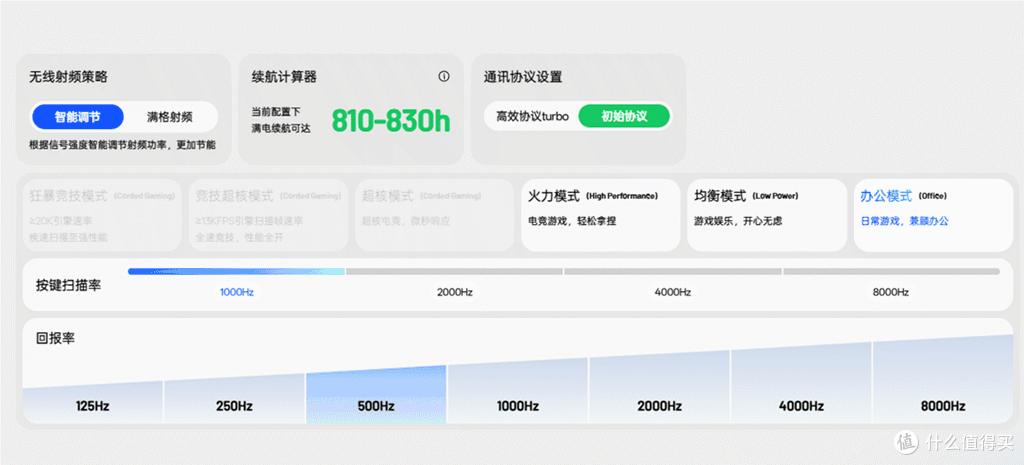Choose 初始协议 protocol option
Screen dimensions: 1024x465
pyautogui.click(x=624, y=116)
